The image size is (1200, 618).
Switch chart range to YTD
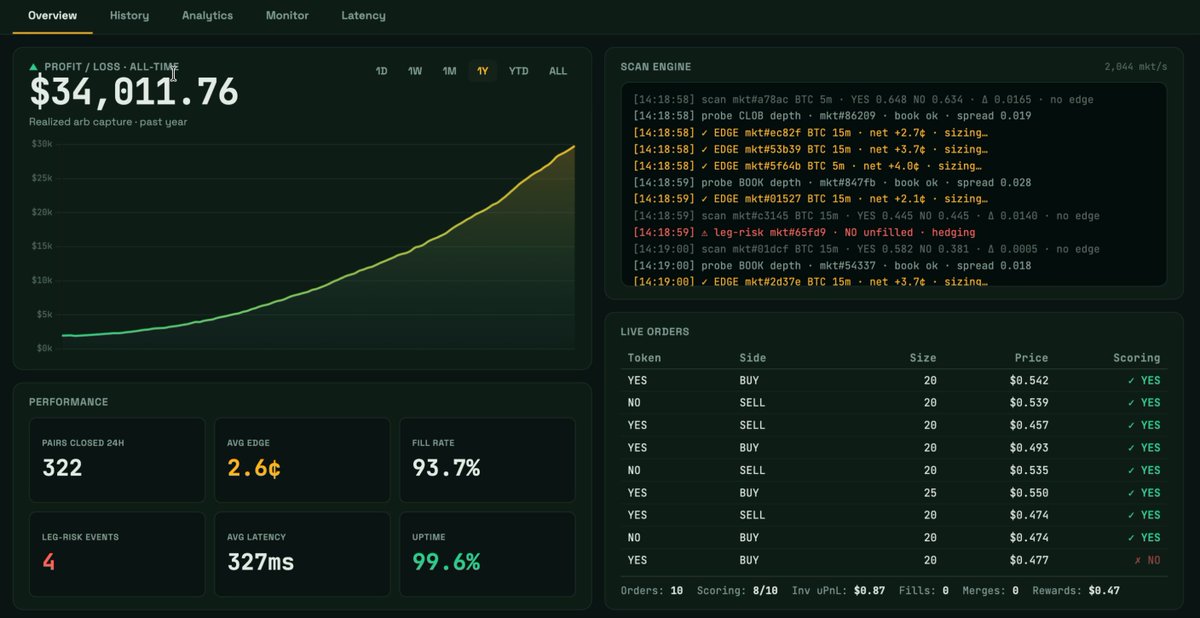click(518, 71)
